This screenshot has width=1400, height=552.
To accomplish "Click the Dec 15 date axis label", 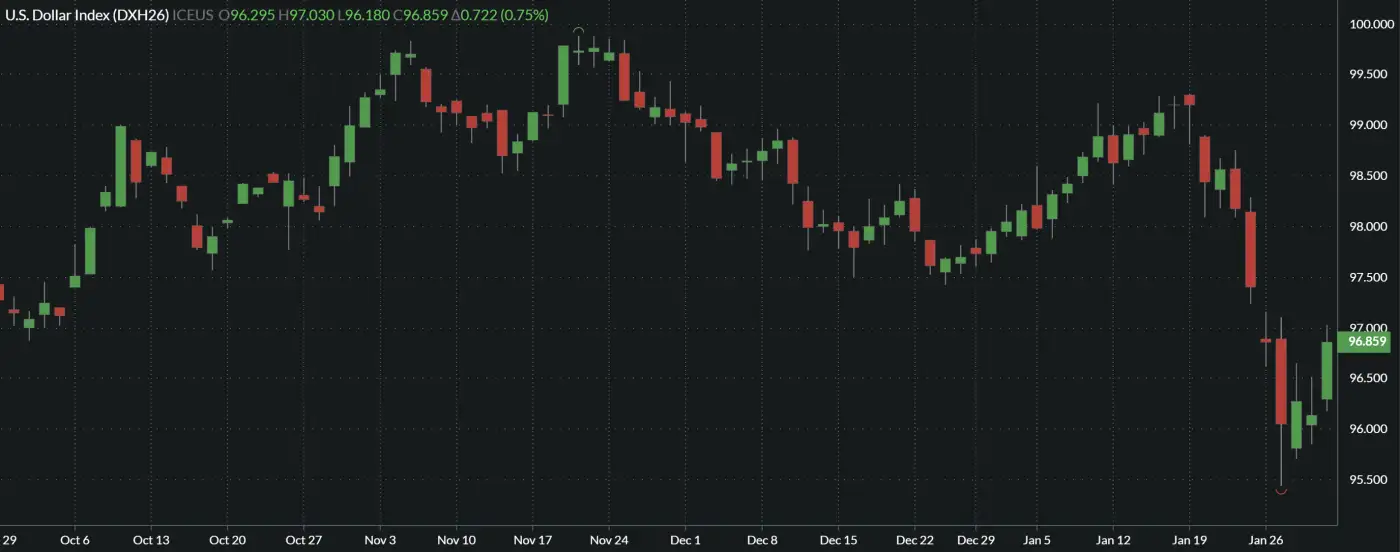I will (838, 540).
